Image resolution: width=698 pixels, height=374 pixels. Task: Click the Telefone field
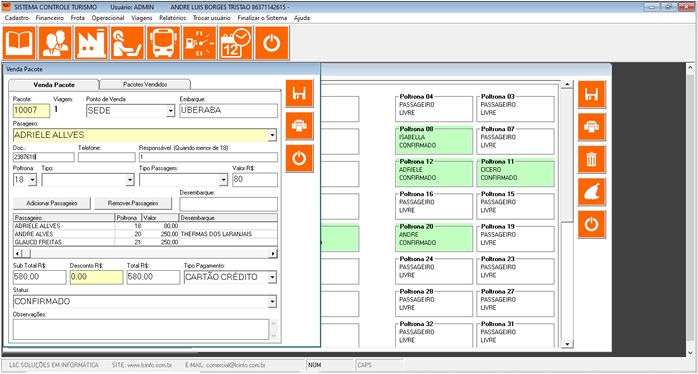106,157
